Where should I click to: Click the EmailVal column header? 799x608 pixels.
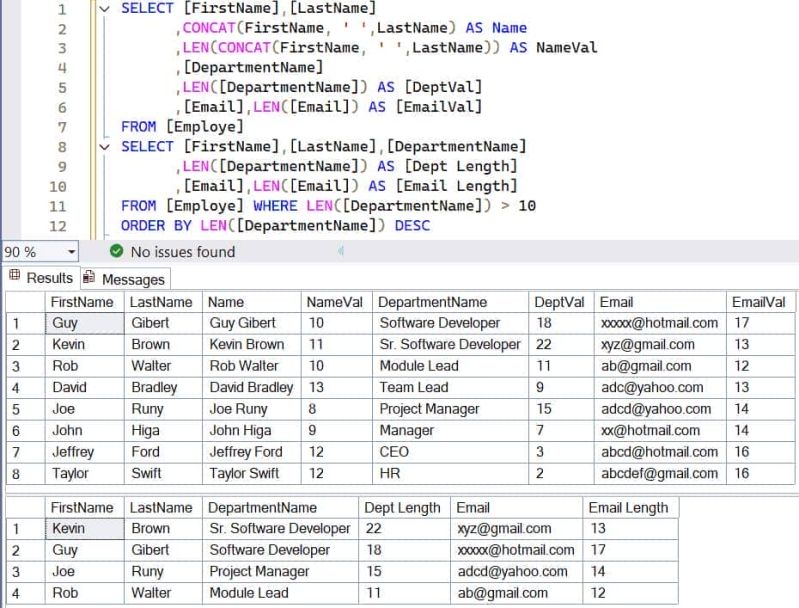[759, 302]
